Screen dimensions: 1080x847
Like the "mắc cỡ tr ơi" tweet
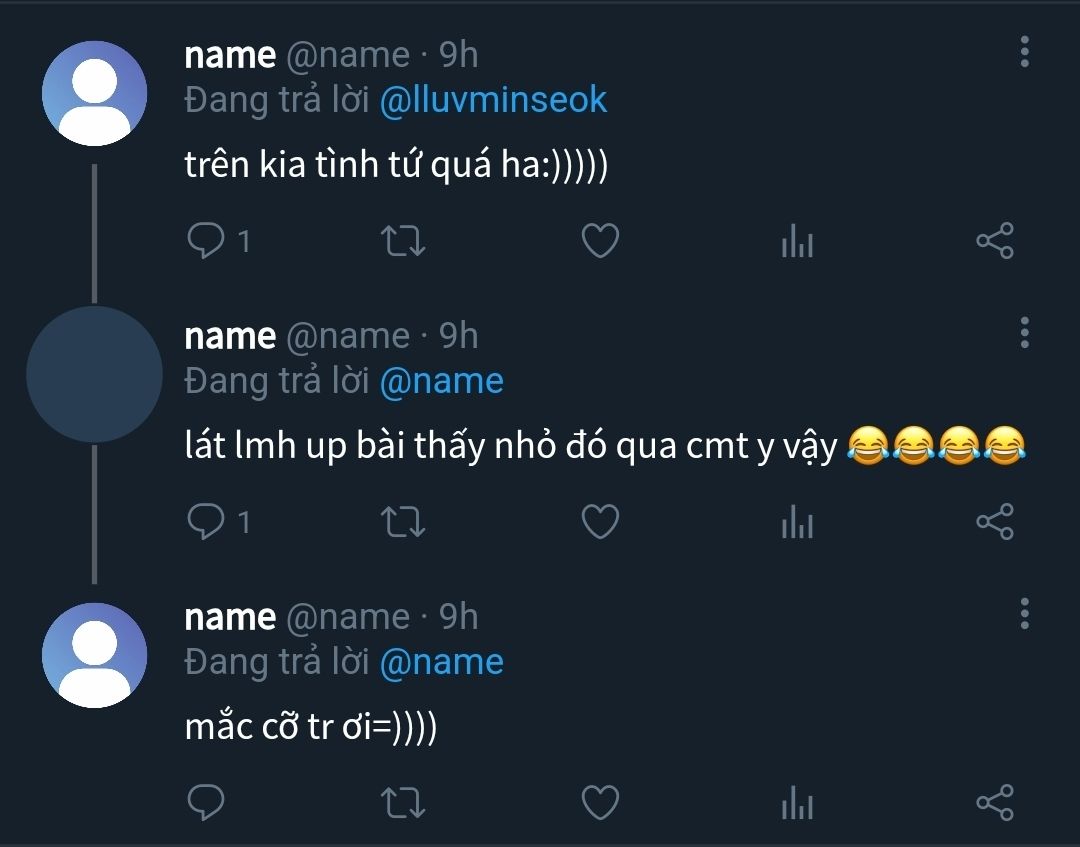click(x=600, y=802)
